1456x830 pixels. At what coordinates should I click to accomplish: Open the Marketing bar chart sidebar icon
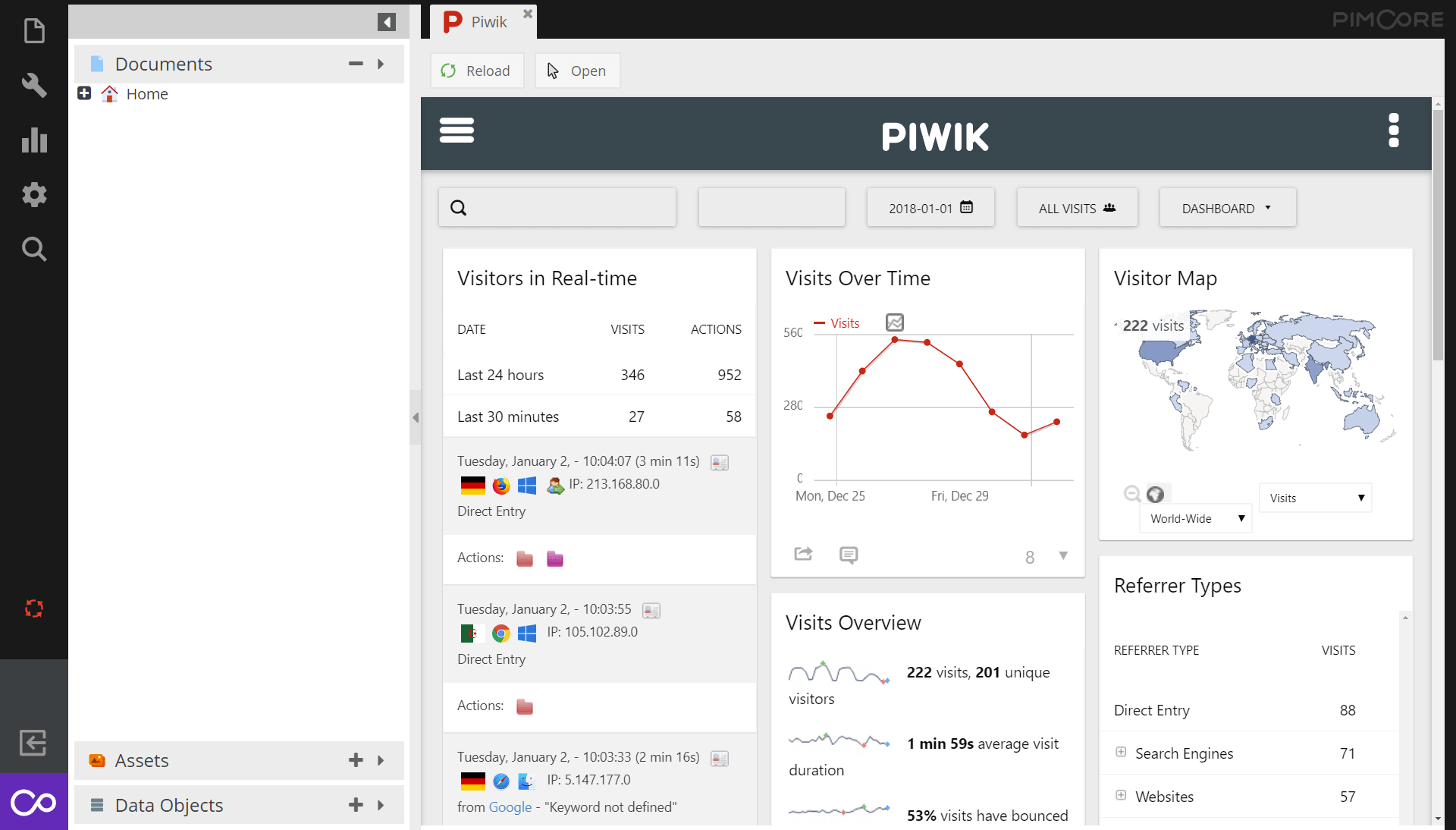(34, 140)
